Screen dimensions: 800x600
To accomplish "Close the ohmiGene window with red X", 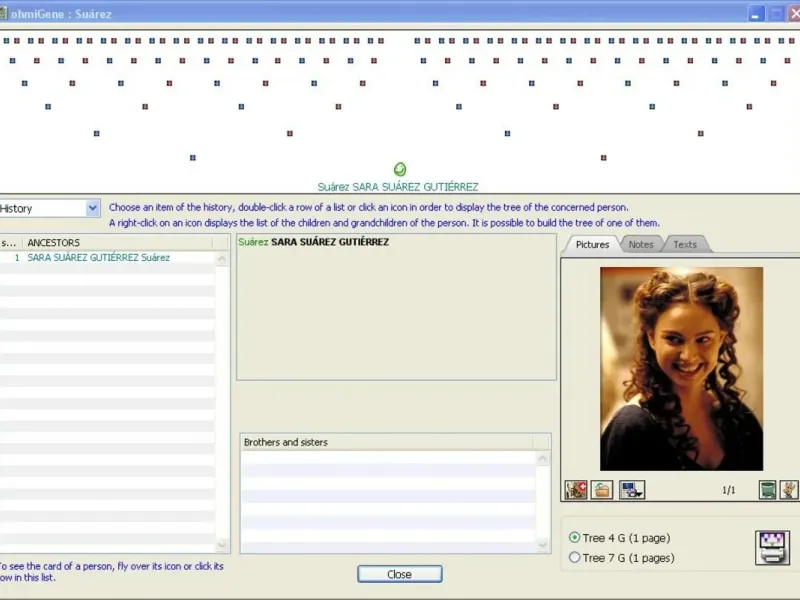I will pyautogui.click(x=794, y=14).
